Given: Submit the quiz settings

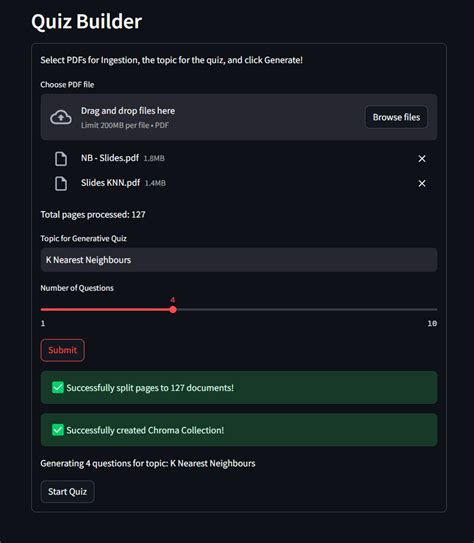Looking at the screenshot, I should [x=62, y=350].
